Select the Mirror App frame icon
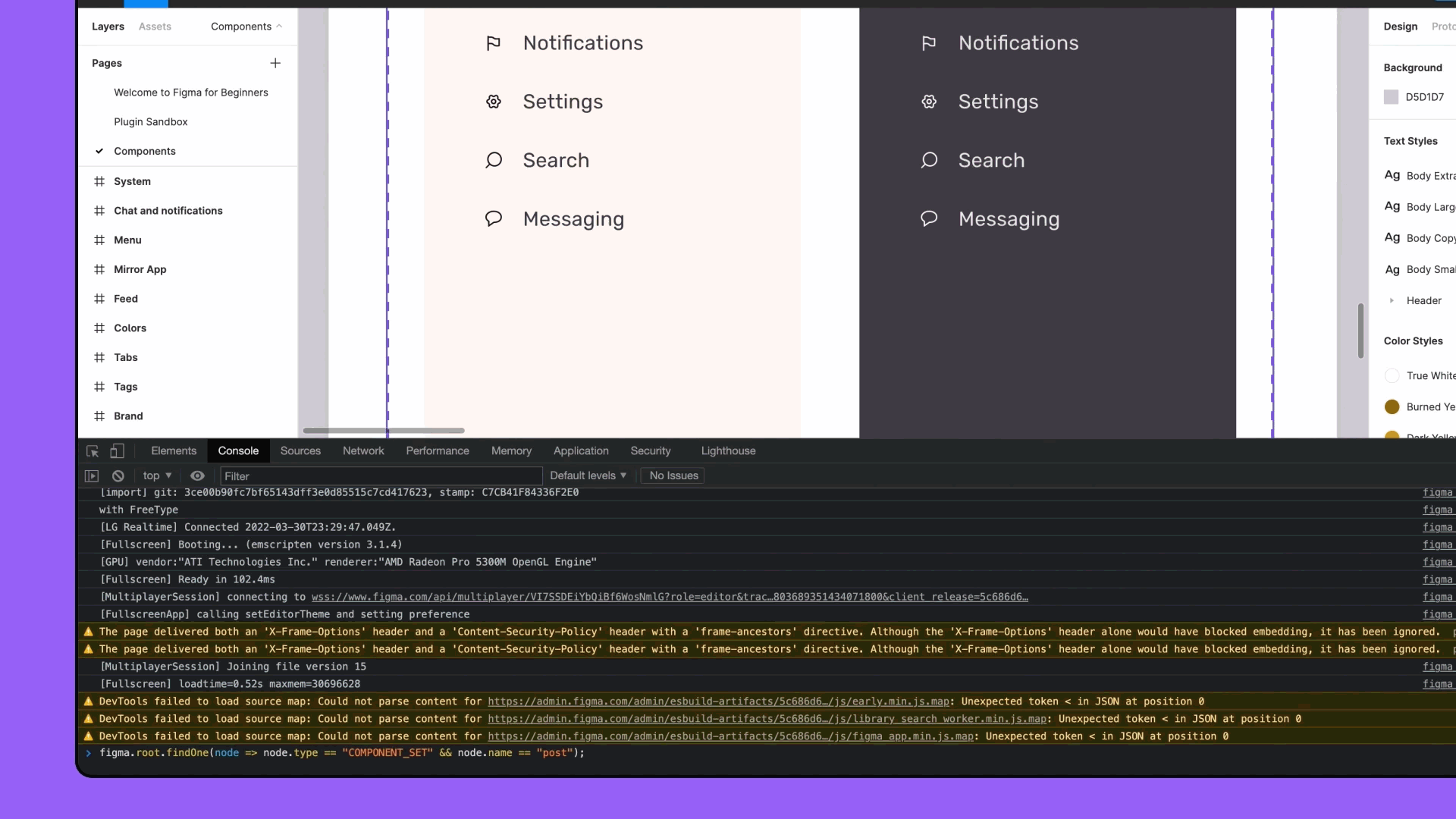 [x=99, y=269]
